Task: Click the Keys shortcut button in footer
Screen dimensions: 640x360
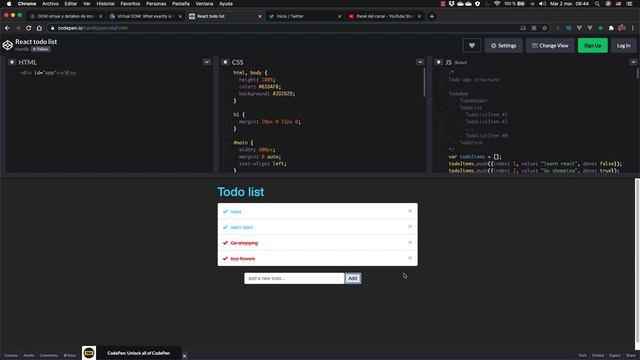Action: click(70, 356)
